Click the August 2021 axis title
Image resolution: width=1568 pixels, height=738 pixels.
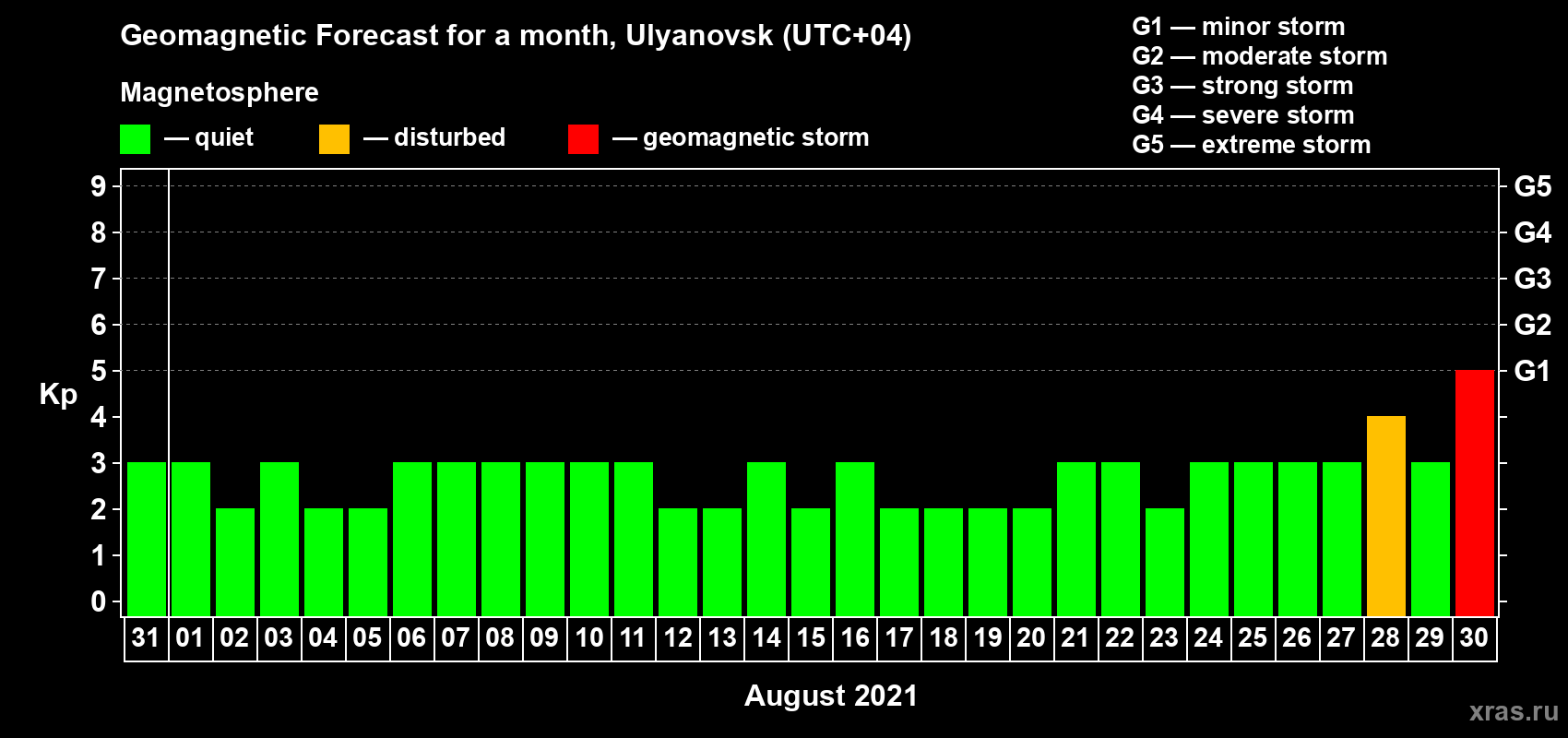tap(831, 696)
